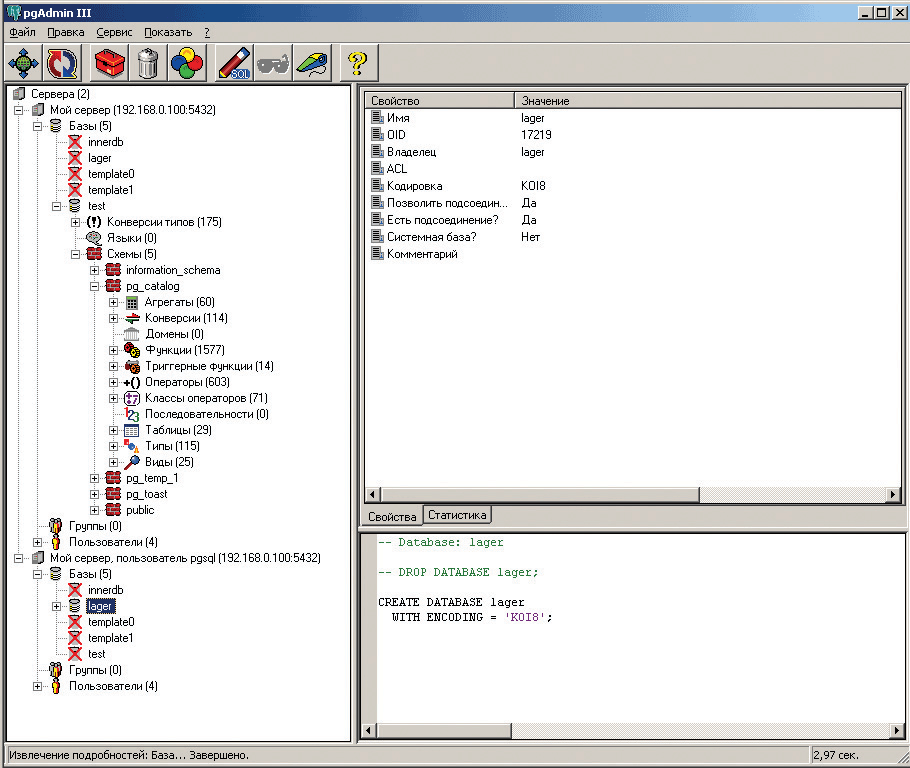Image resolution: width=910 pixels, height=768 pixels.
Task: Click the trash can Drop Object icon
Action: coord(148,63)
